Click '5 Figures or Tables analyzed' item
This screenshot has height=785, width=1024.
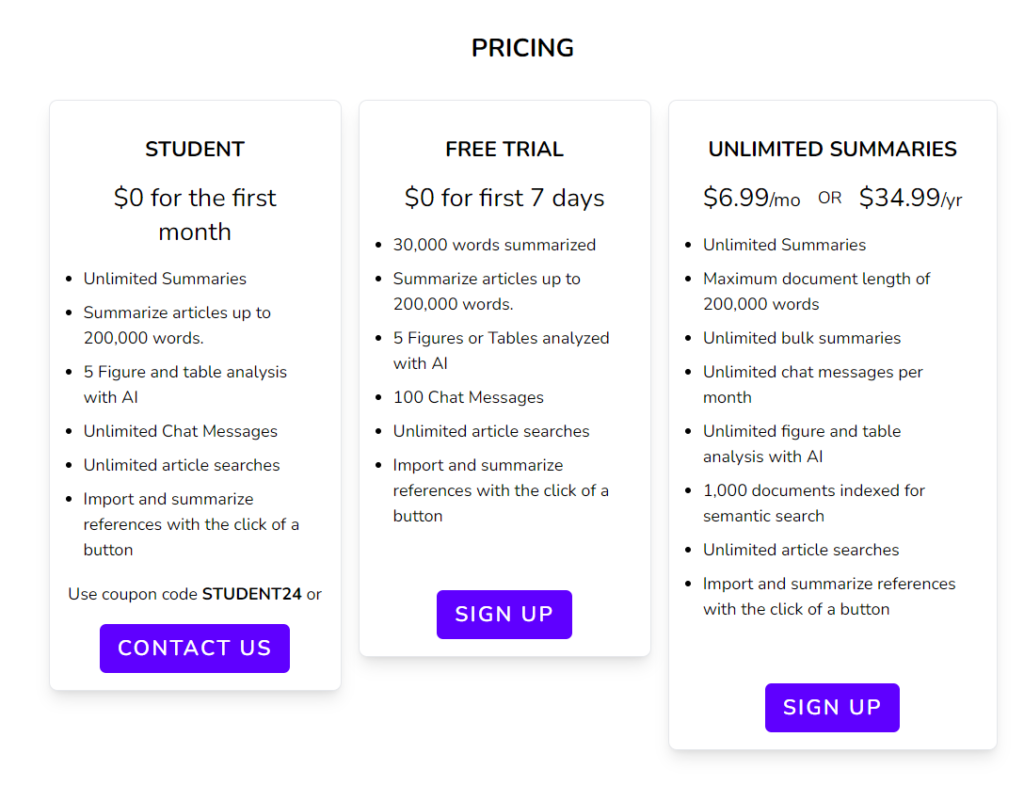click(x=501, y=350)
